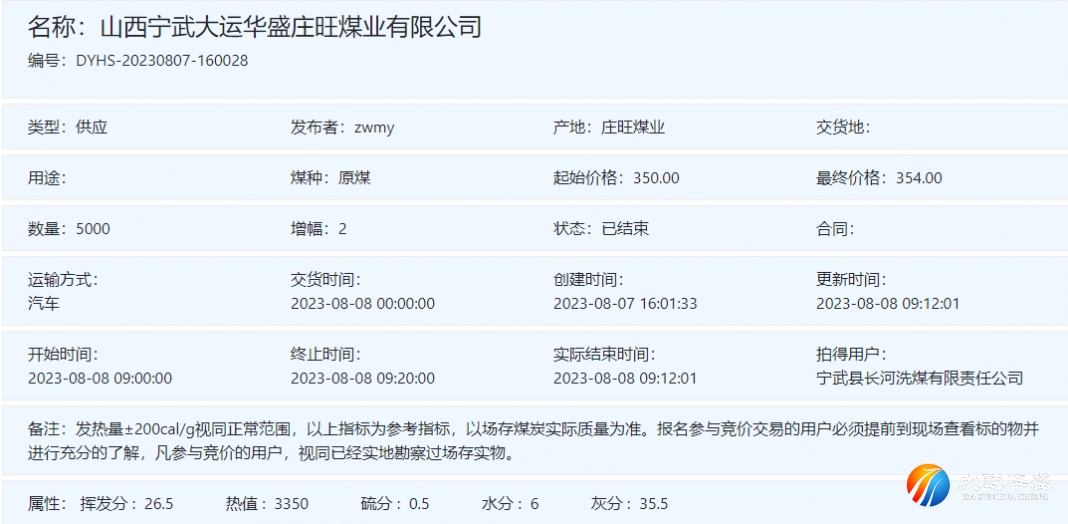Viewport: 1068px width, 524px height.
Task: Click the origin value 庄旺煤业
Action: [633, 127]
